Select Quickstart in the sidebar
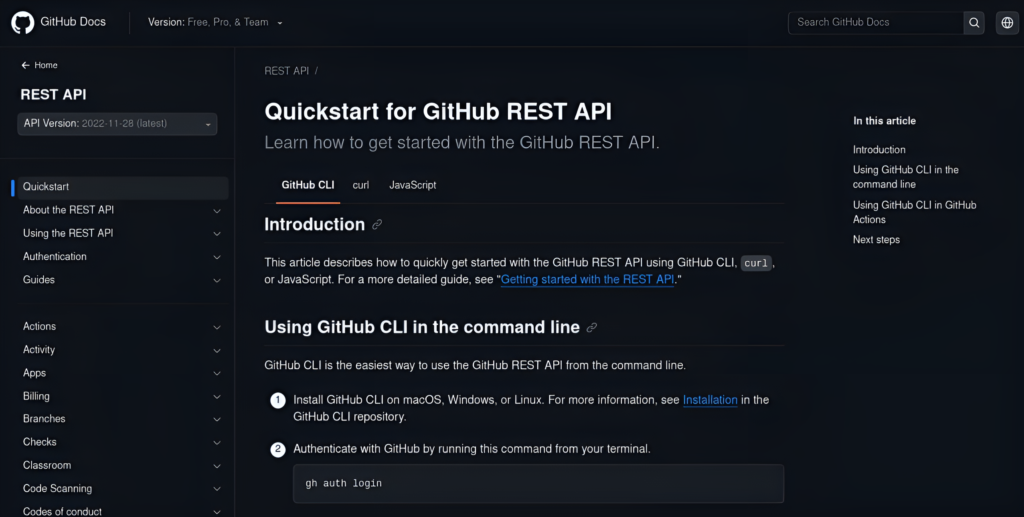 46,187
